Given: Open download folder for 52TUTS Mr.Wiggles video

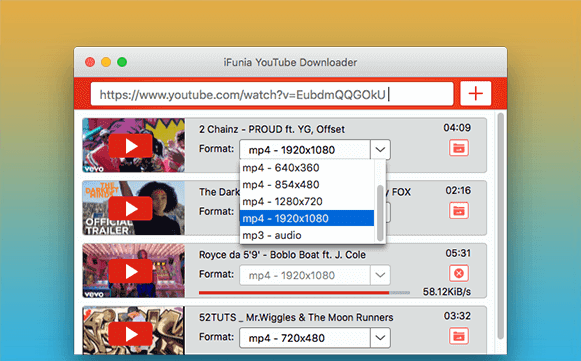Looking at the screenshot, I should click(x=459, y=336).
